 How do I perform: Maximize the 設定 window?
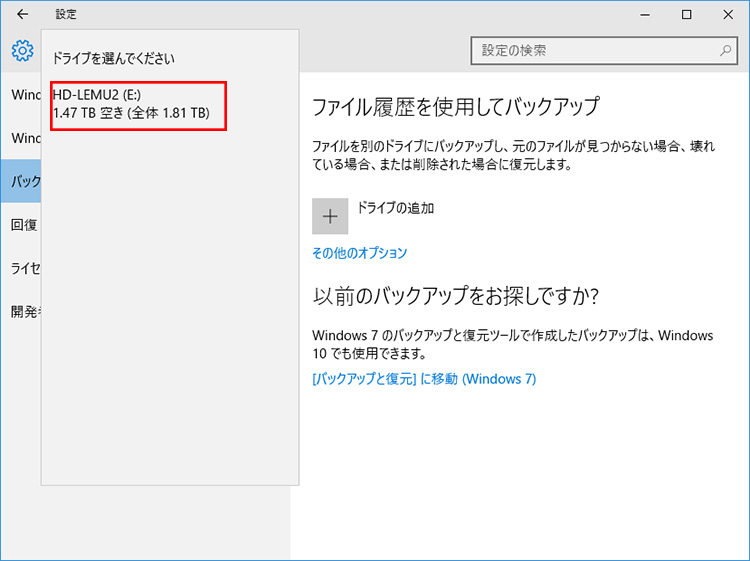(x=686, y=14)
